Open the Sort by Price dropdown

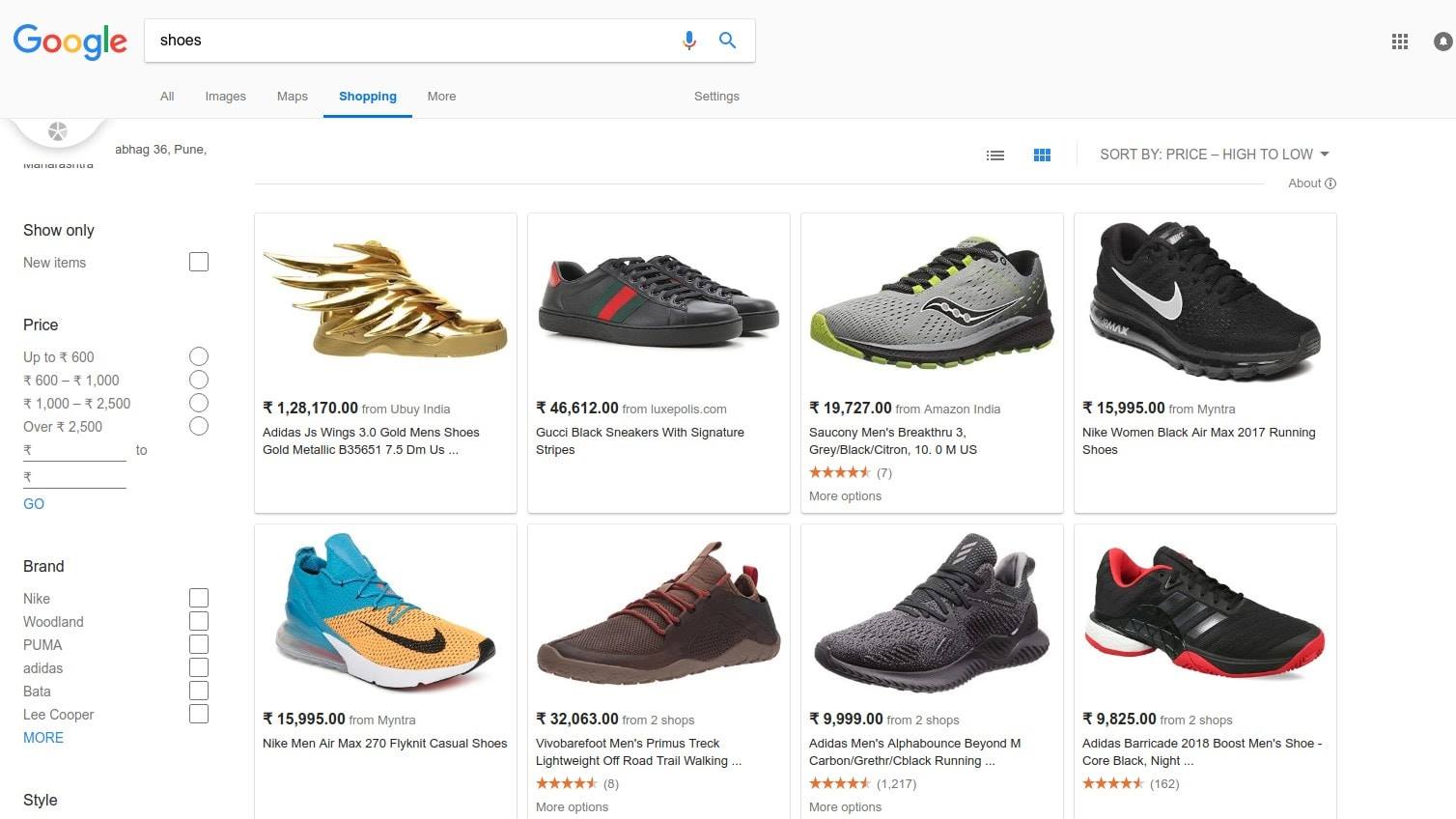pos(1215,155)
